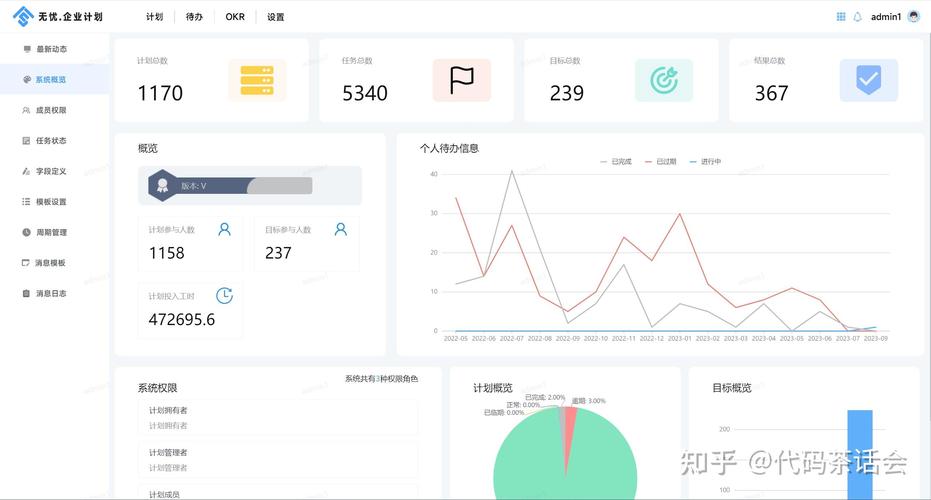Viewport: 931px width, 500px height.
Task: Click the 计划管理者 role row
Action: tap(278, 460)
